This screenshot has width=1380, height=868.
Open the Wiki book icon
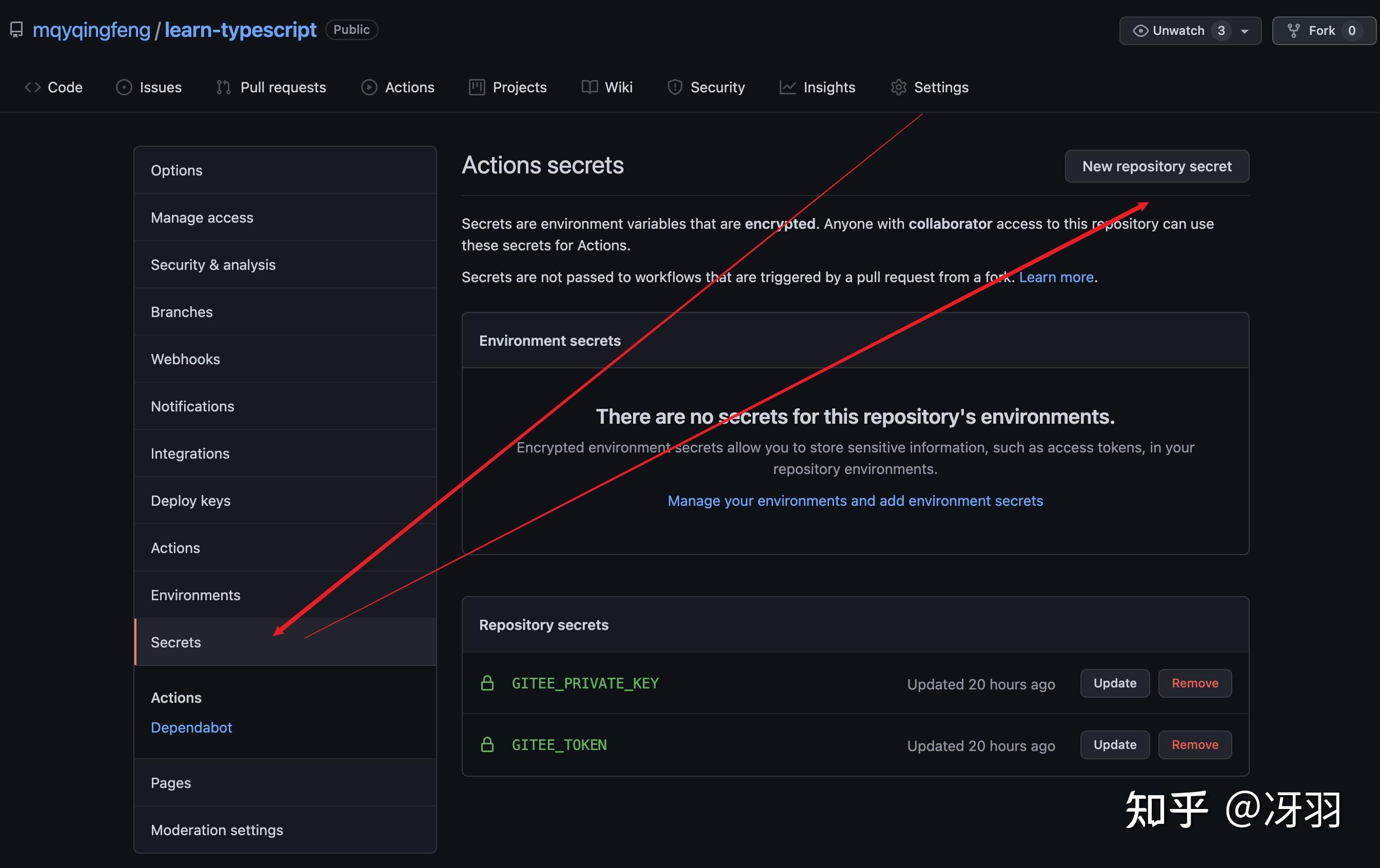pyautogui.click(x=590, y=87)
